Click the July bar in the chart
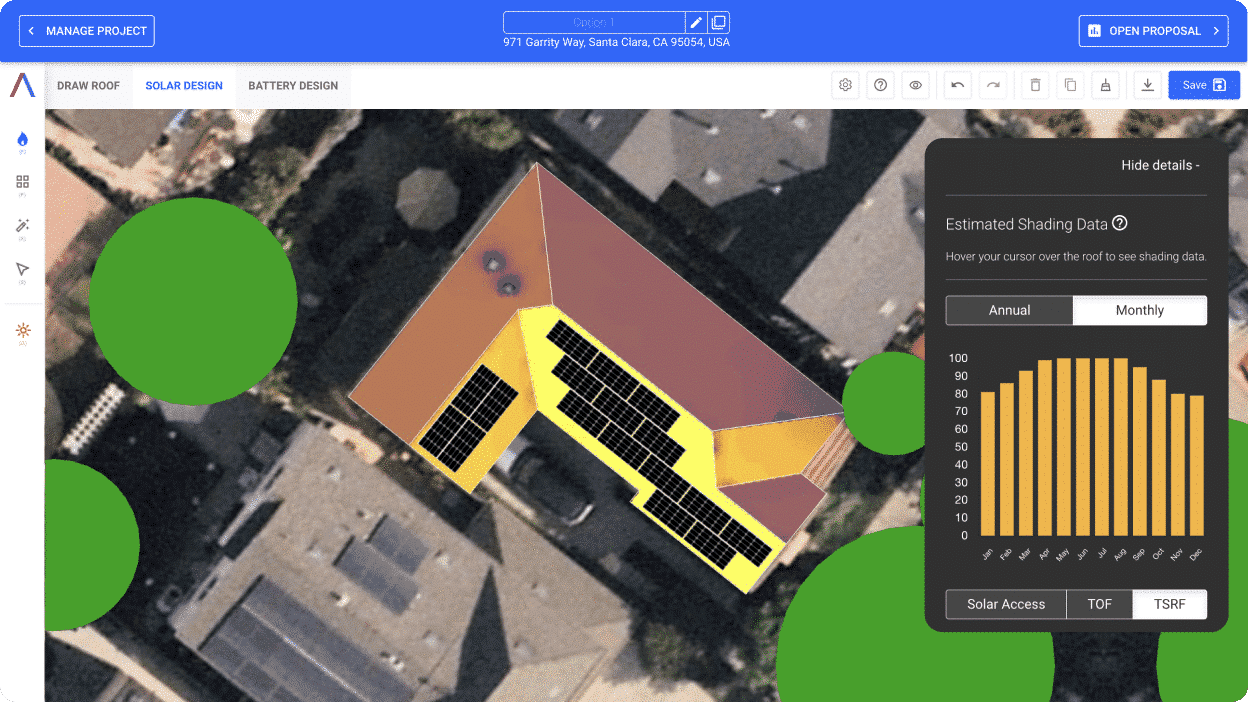 (1101, 447)
